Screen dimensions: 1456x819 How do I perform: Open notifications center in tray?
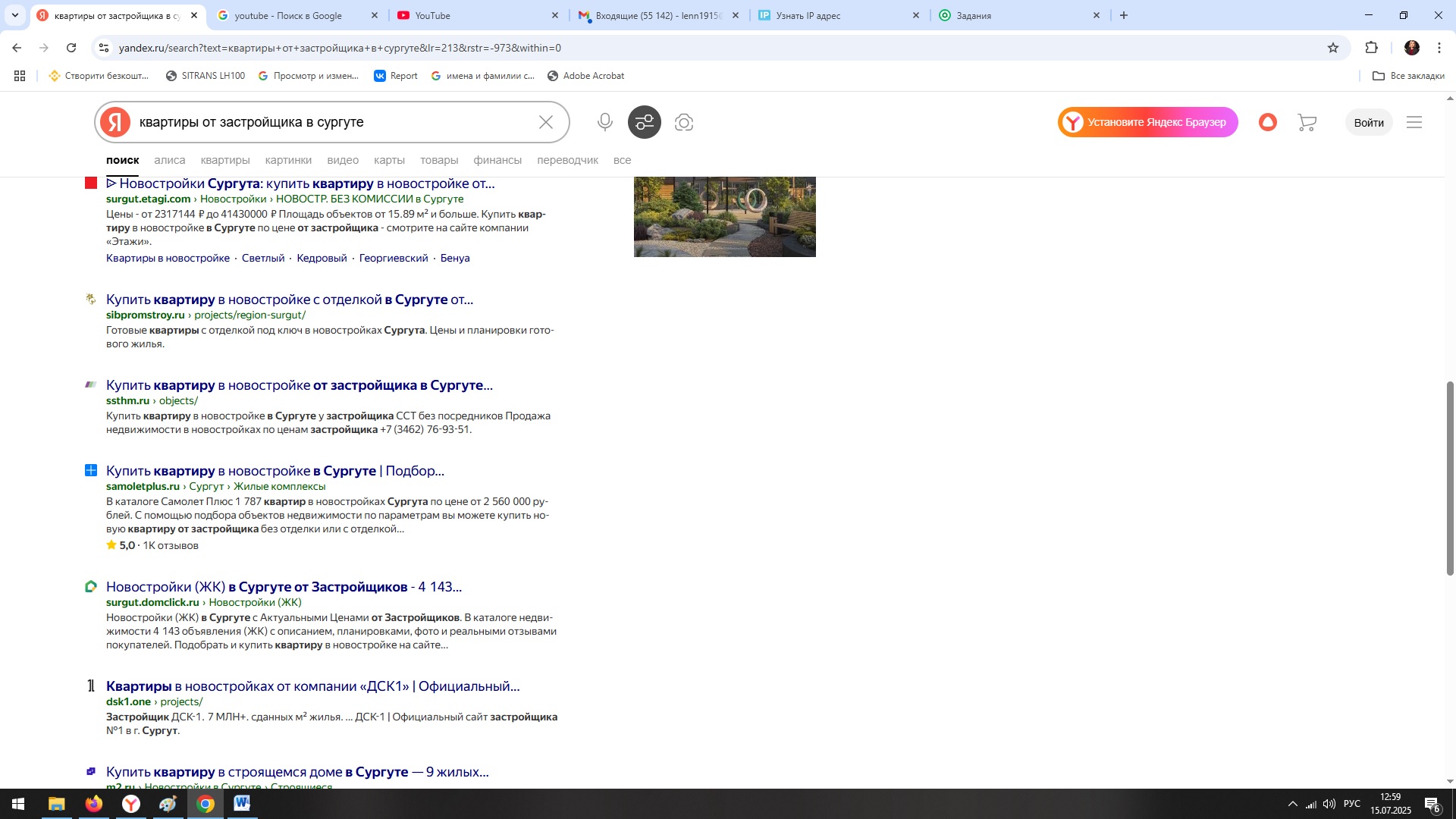point(1432,805)
